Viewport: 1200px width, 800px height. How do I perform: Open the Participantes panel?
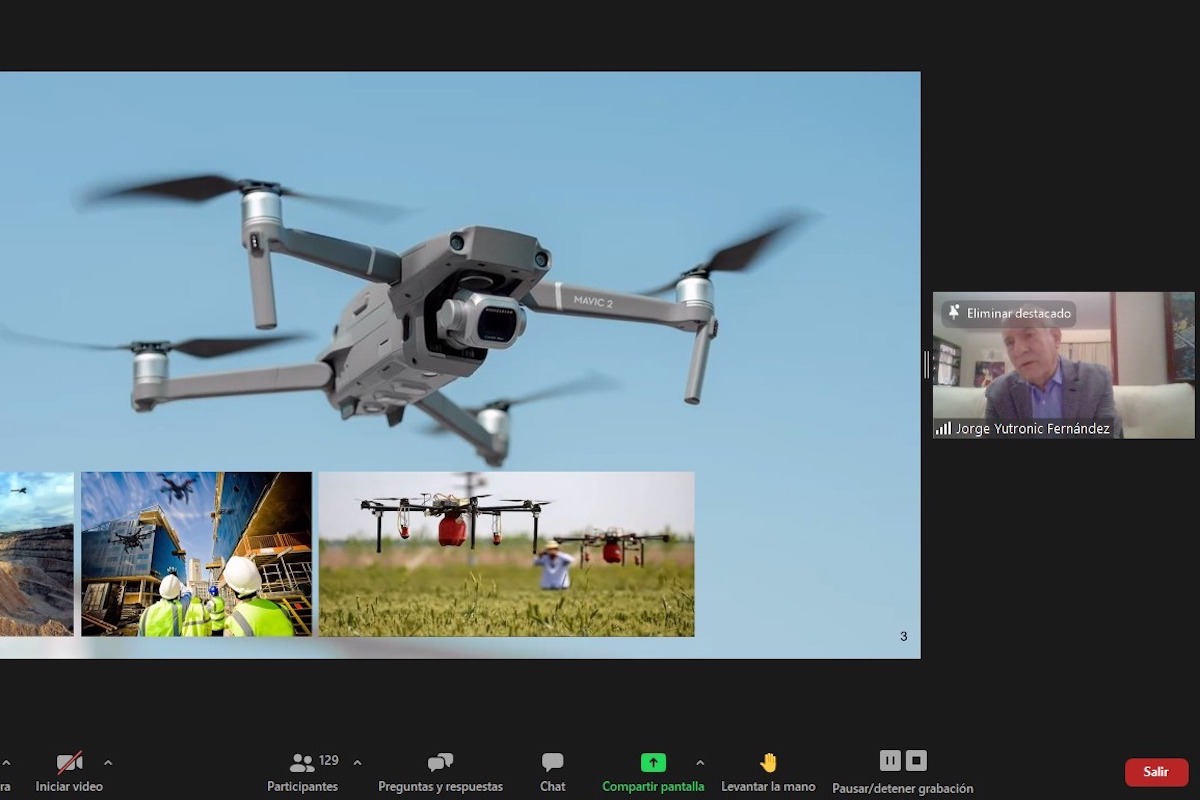coord(302,771)
